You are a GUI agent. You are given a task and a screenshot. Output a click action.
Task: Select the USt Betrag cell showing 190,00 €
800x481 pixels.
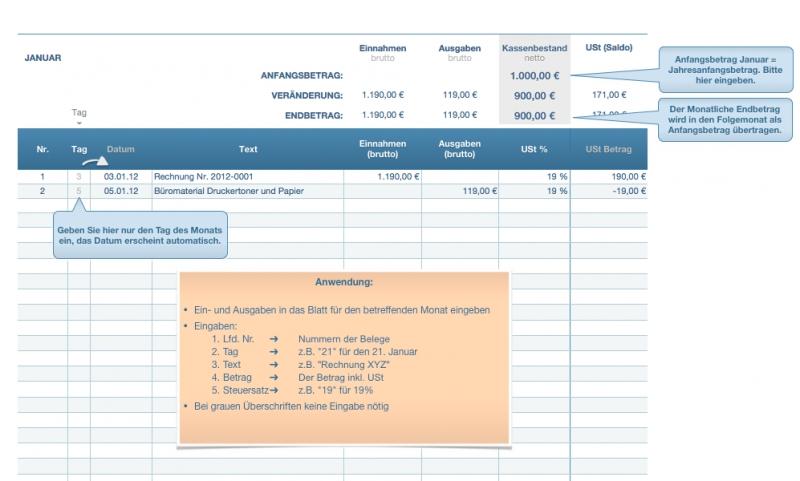[608, 176]
